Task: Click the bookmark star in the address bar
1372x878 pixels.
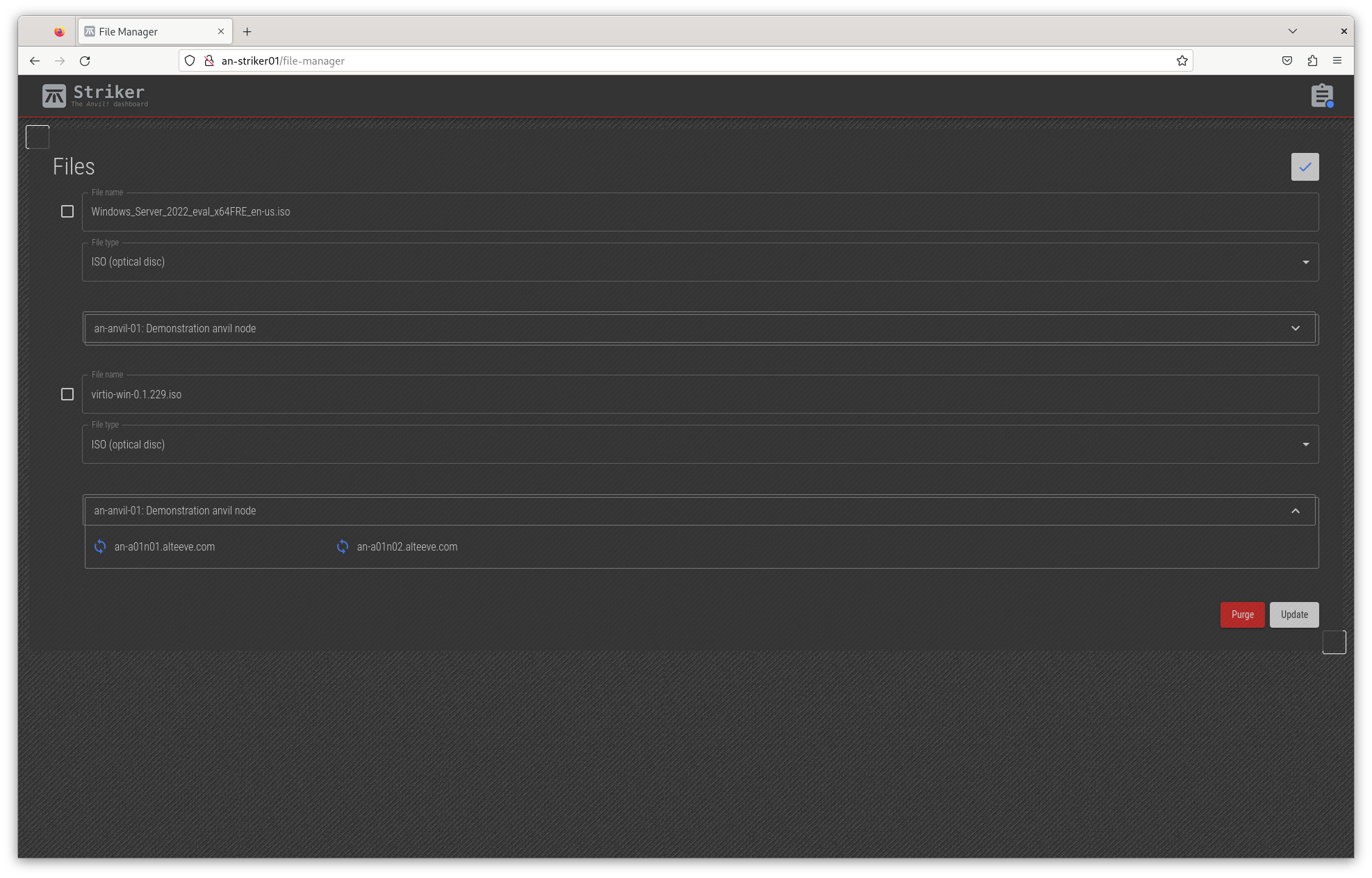Action: point(1182,60)
